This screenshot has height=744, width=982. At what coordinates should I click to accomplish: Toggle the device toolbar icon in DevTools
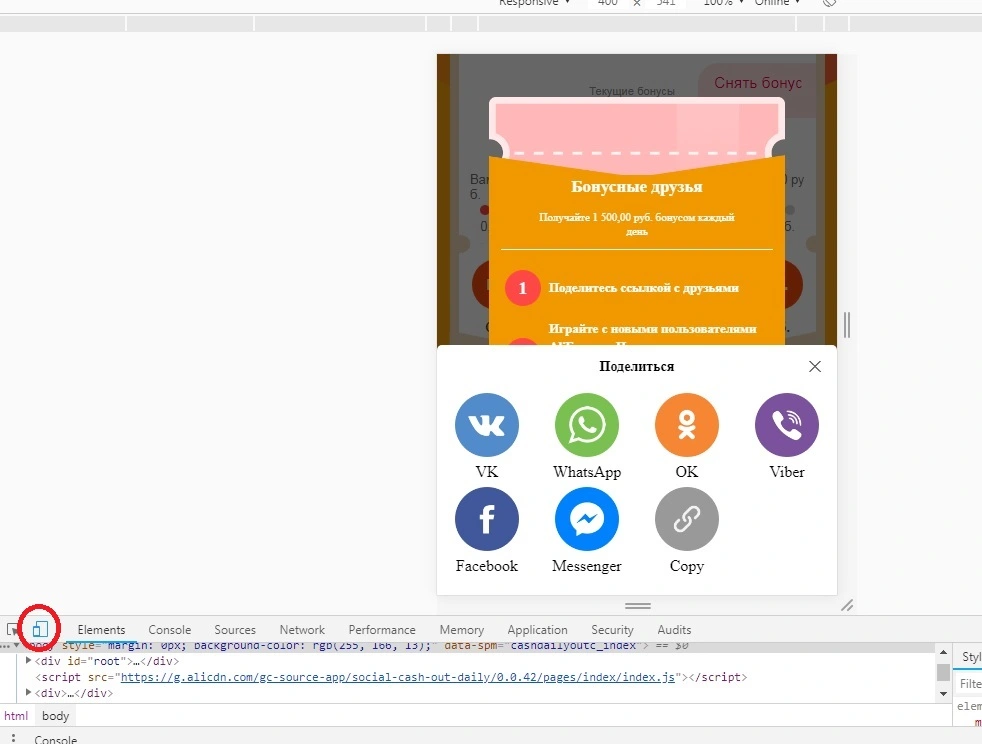click(40, 628)
